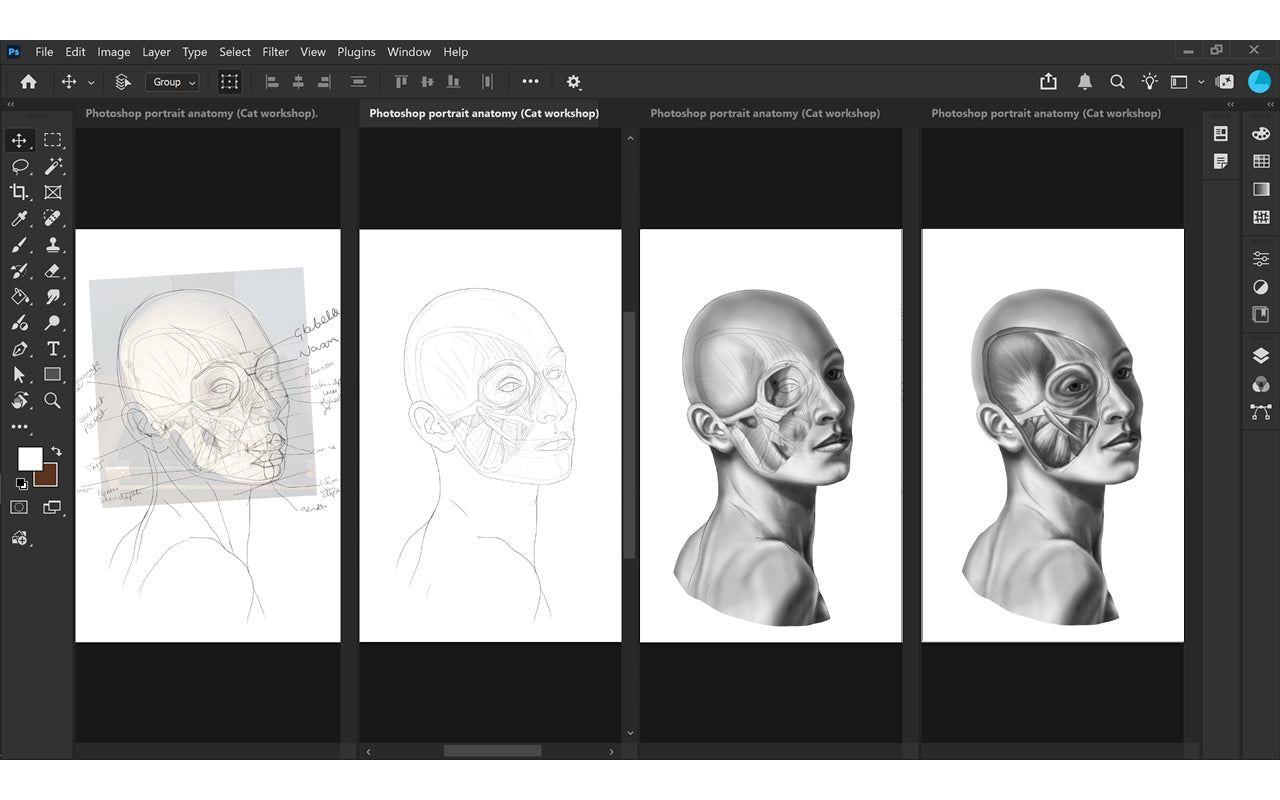Viewport: 1280px width, 800px height.
Task: Select the Rectangular Marquee tool
Action: point(53,140)
